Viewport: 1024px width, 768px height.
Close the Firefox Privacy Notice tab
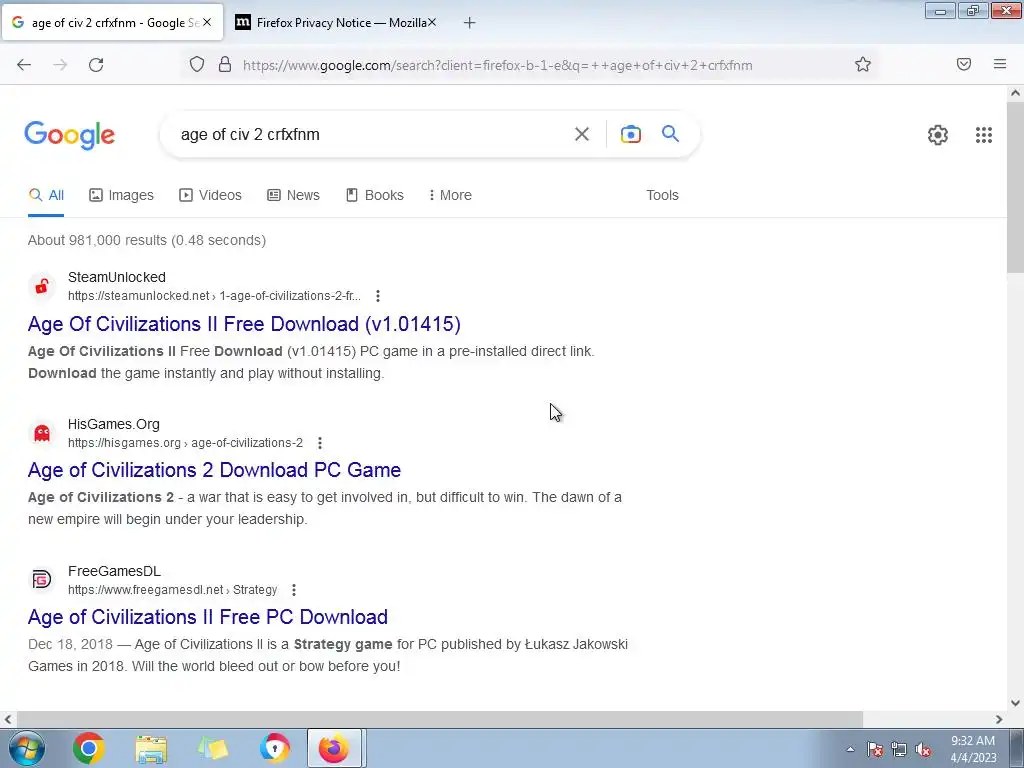pyautogui.click(x=432, y=22)
